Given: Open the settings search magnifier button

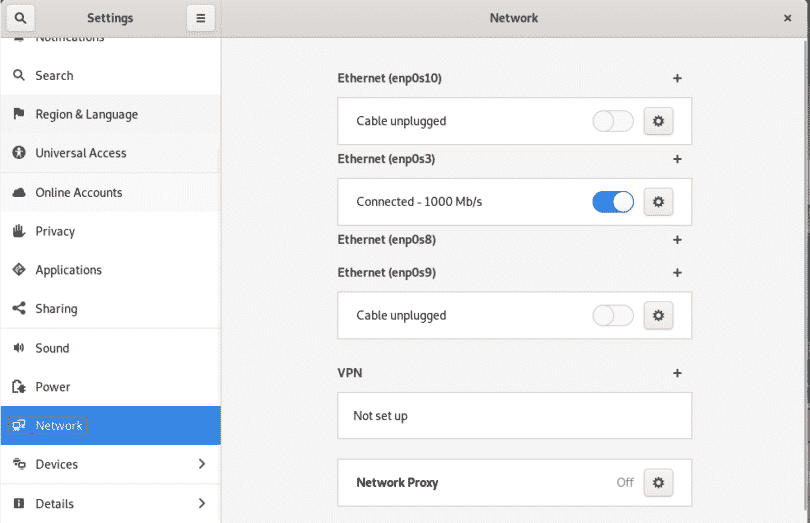Looking at the screenshot, I should coord(20,18).
